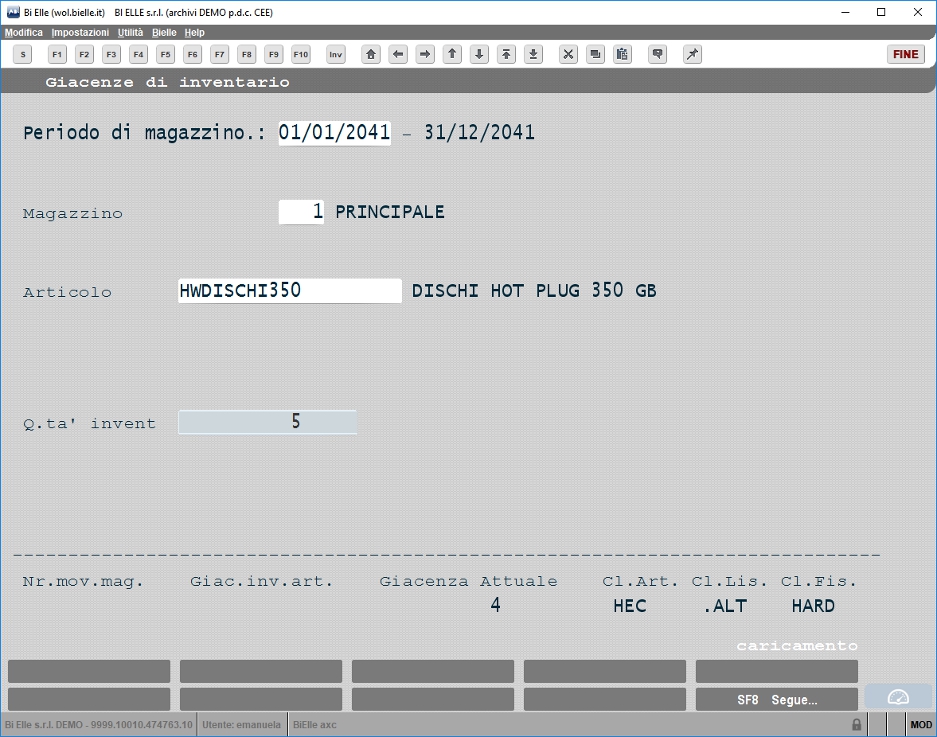Open the Impostazioni menu
Image resolution: width=937 pixels, height=737 pixels.
pos(80,32)
